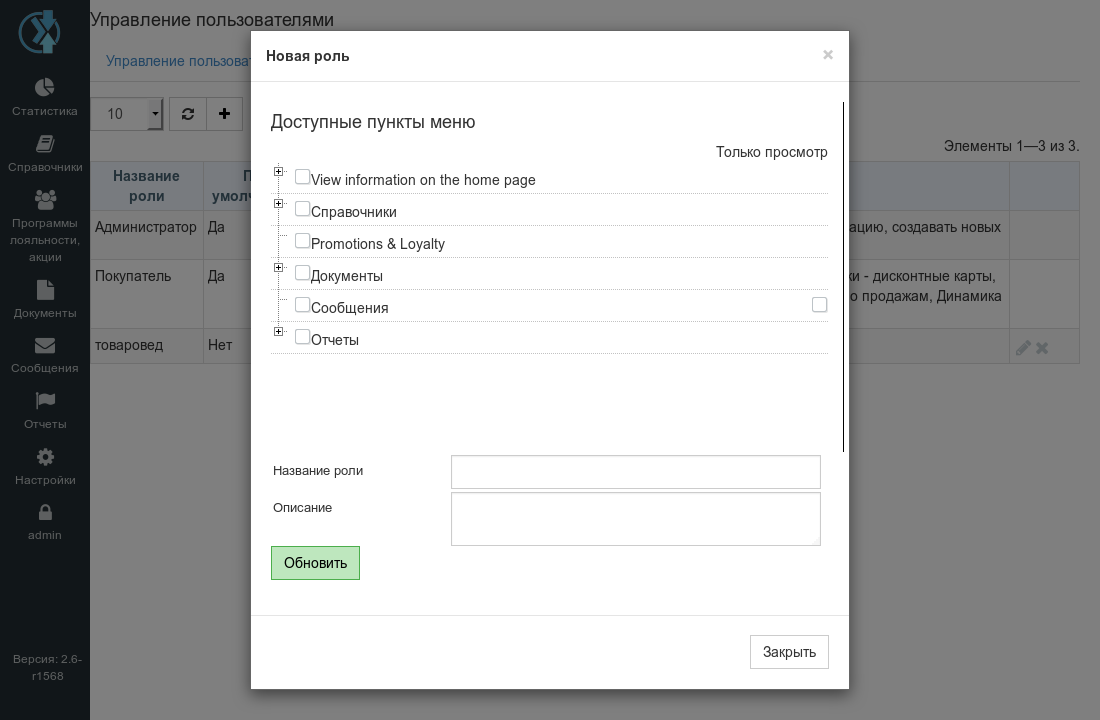Click the Только просмотр column label
The image size is (1100, 720).
(772, 152)
